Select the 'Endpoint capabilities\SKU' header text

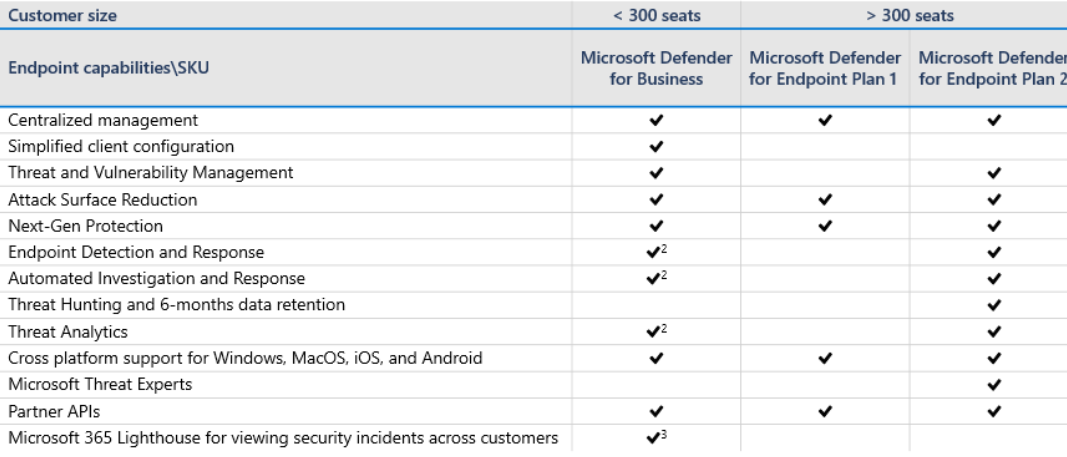(109, 68)
